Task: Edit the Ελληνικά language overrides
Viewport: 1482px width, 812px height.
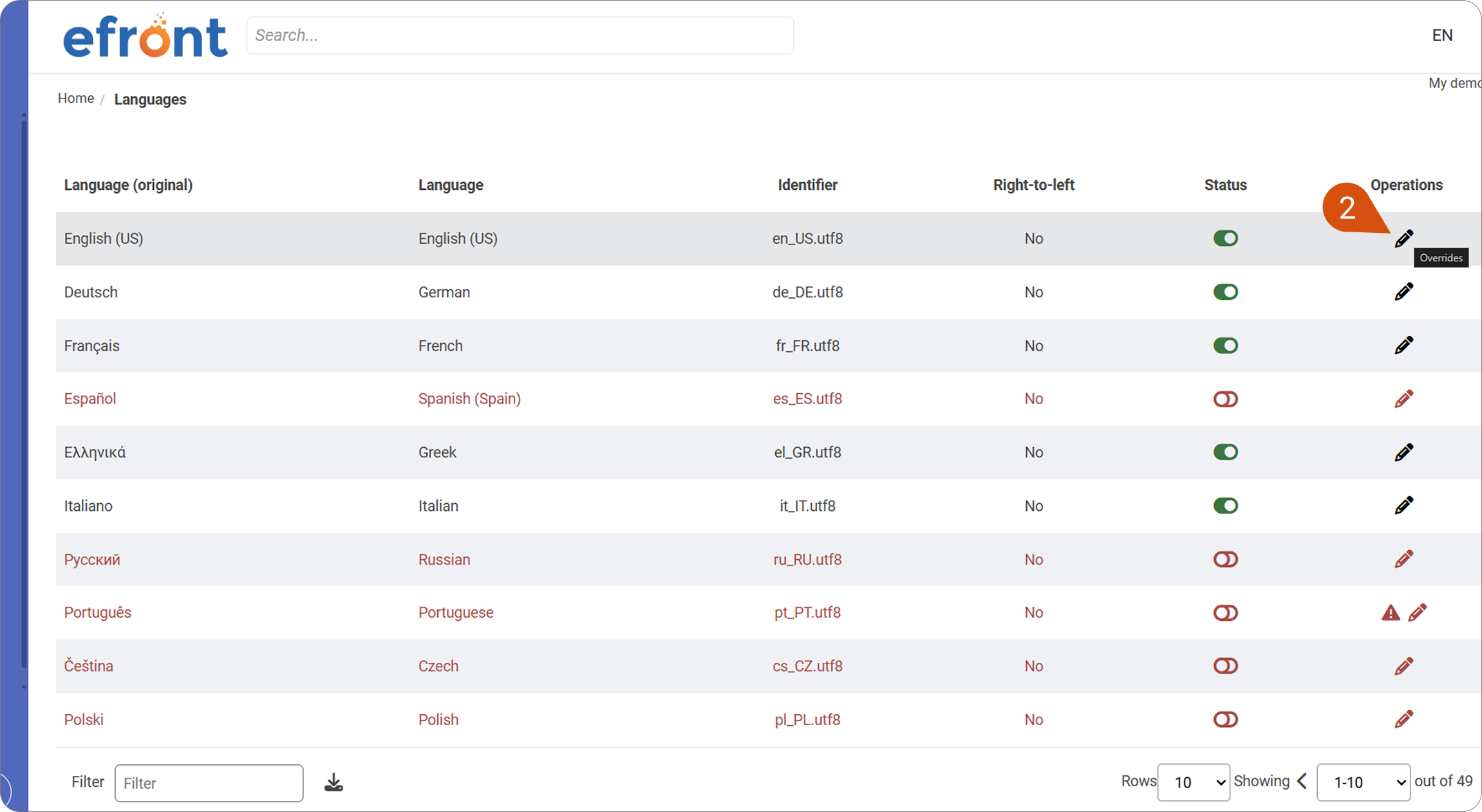Action: pos(1403,452)
